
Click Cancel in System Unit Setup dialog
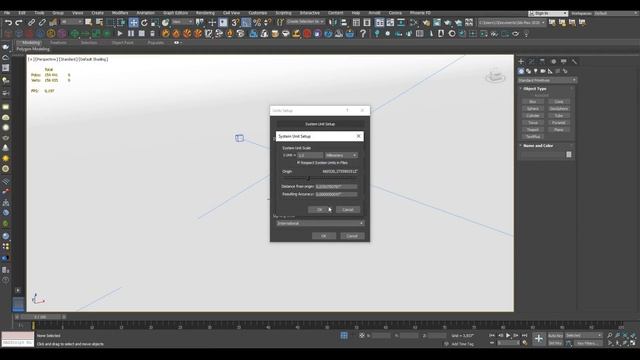(x=348, y=209)
